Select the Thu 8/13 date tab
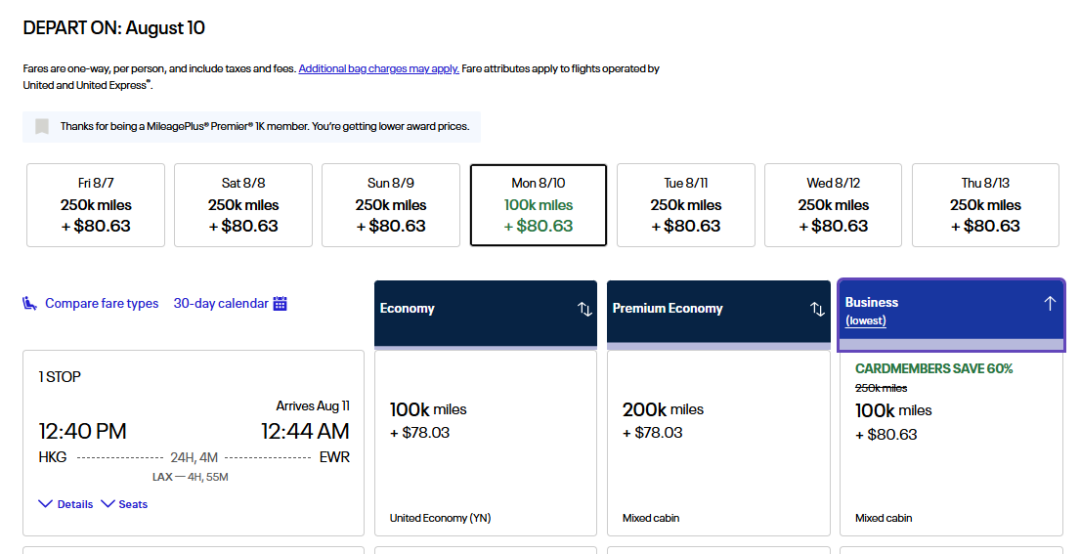Image resolution: width=1080 pixels, height=554 pixels. (x=985, y=205)
